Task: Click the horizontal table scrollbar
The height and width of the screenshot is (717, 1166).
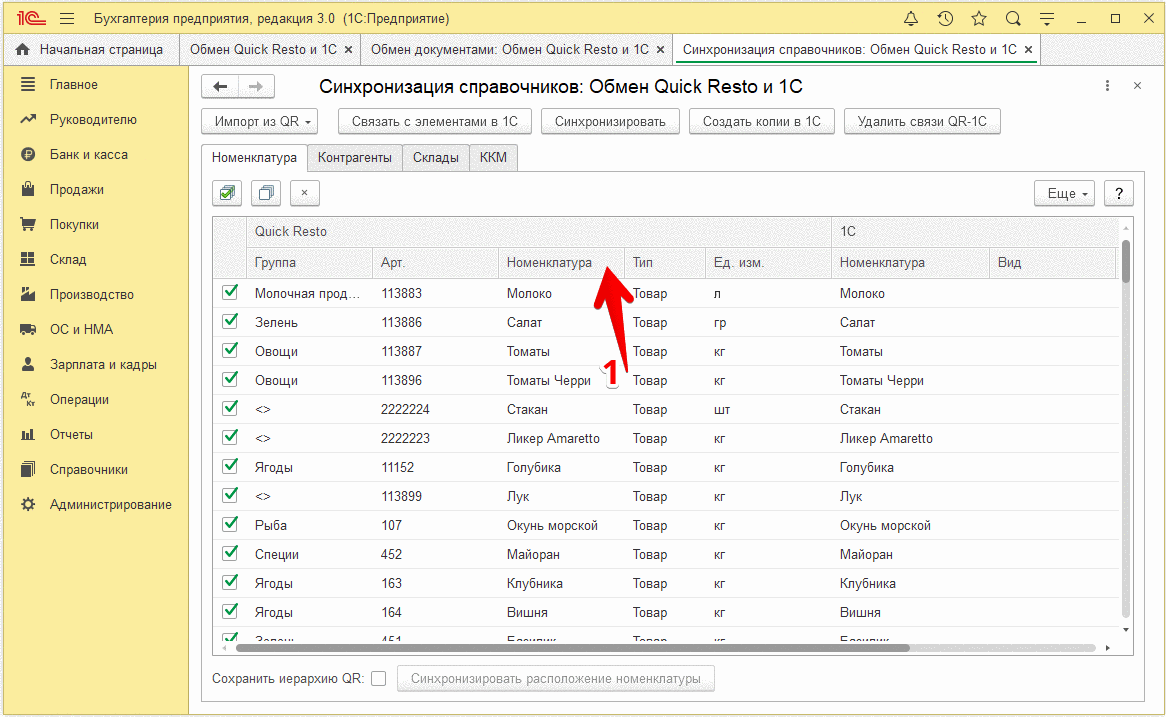Action: (x=573, y=648)
